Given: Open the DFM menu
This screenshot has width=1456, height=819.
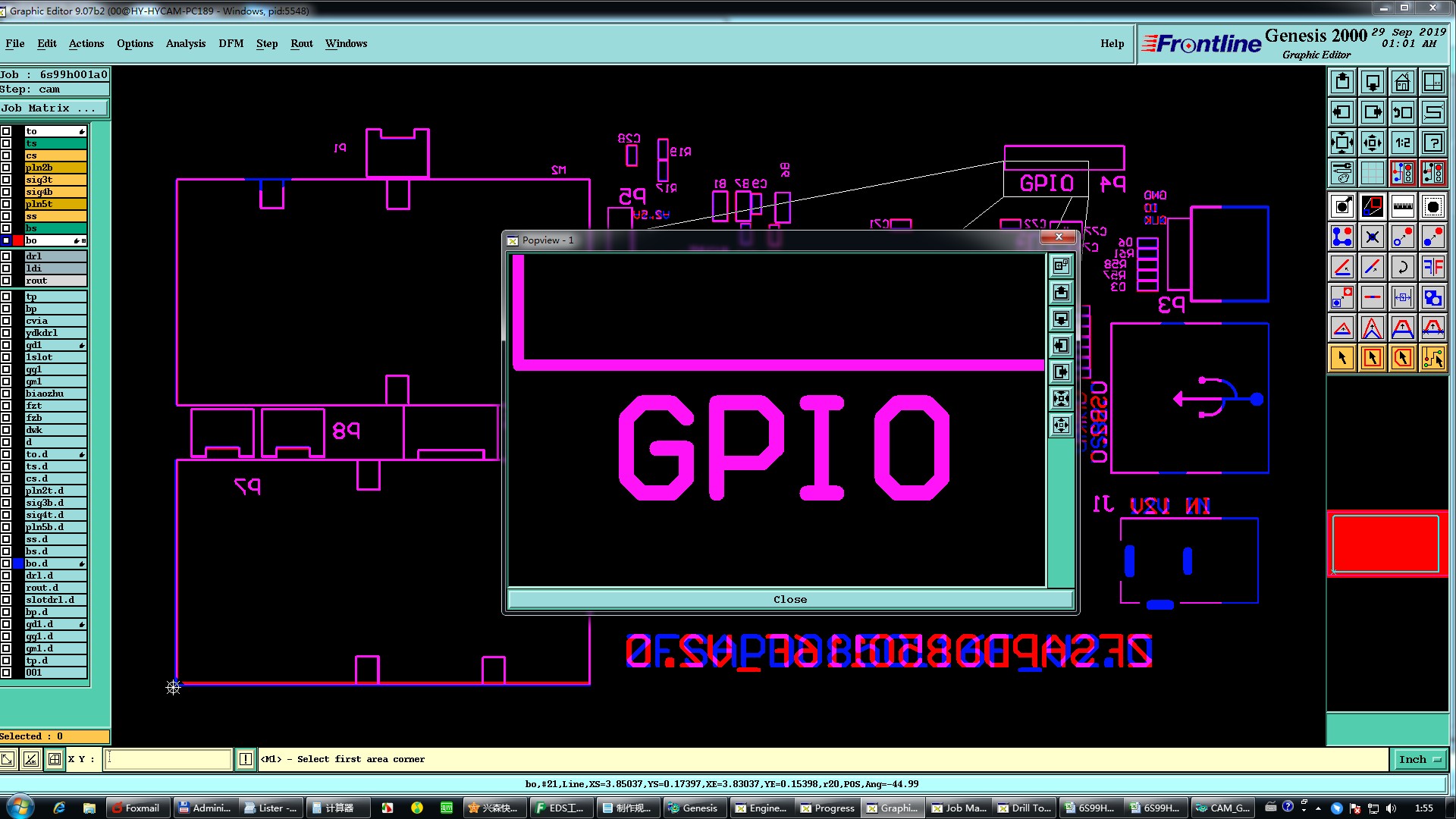Looking at the screenshot, I should 231,43.
